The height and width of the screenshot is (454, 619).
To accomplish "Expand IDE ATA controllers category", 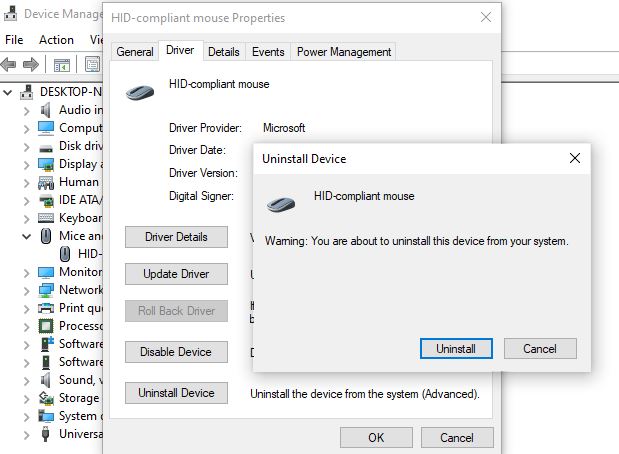I will (26, 201).
